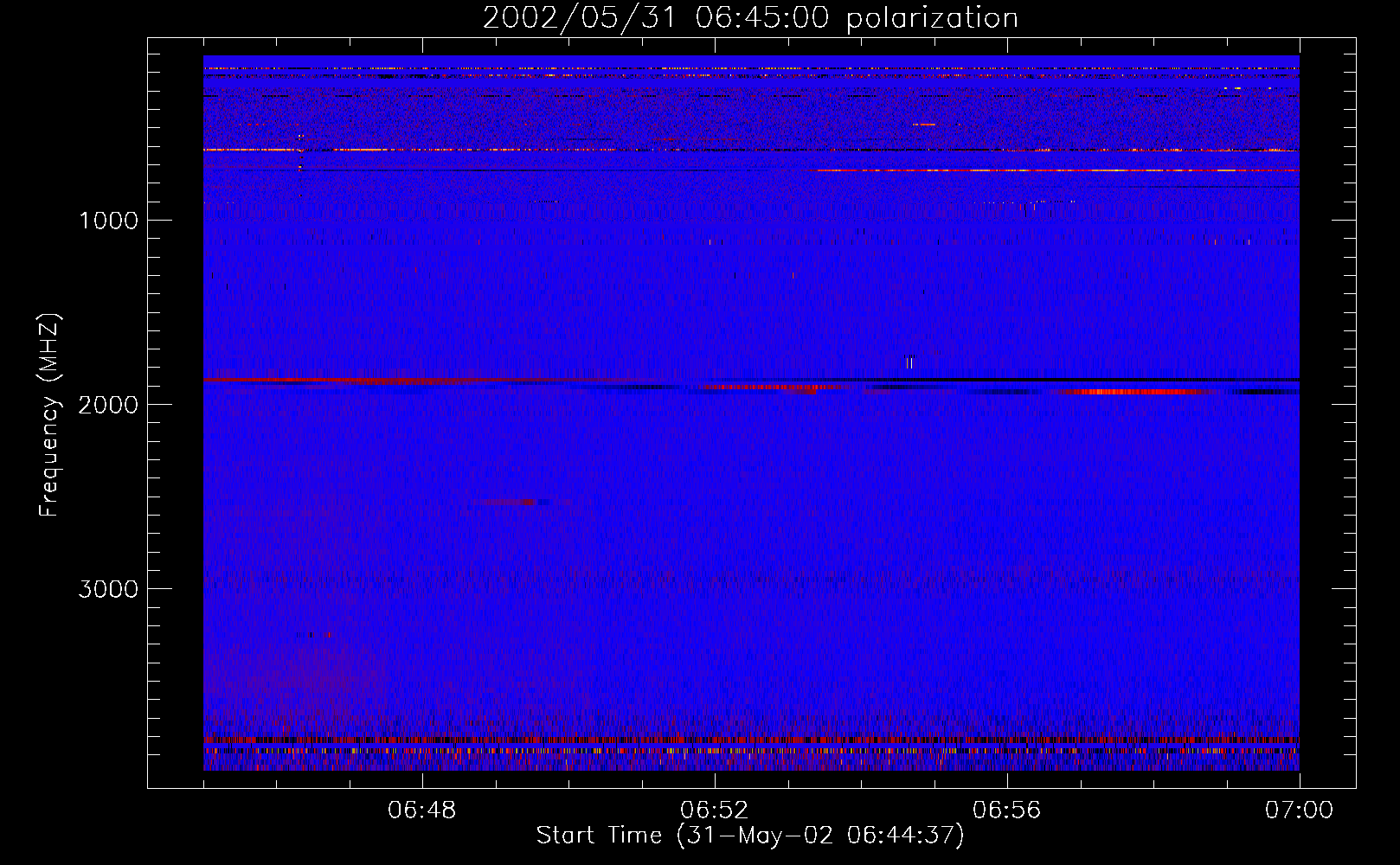Click the 06:48 time axis label
Viewport: 1400px width, 865px height.
[421, 811]
